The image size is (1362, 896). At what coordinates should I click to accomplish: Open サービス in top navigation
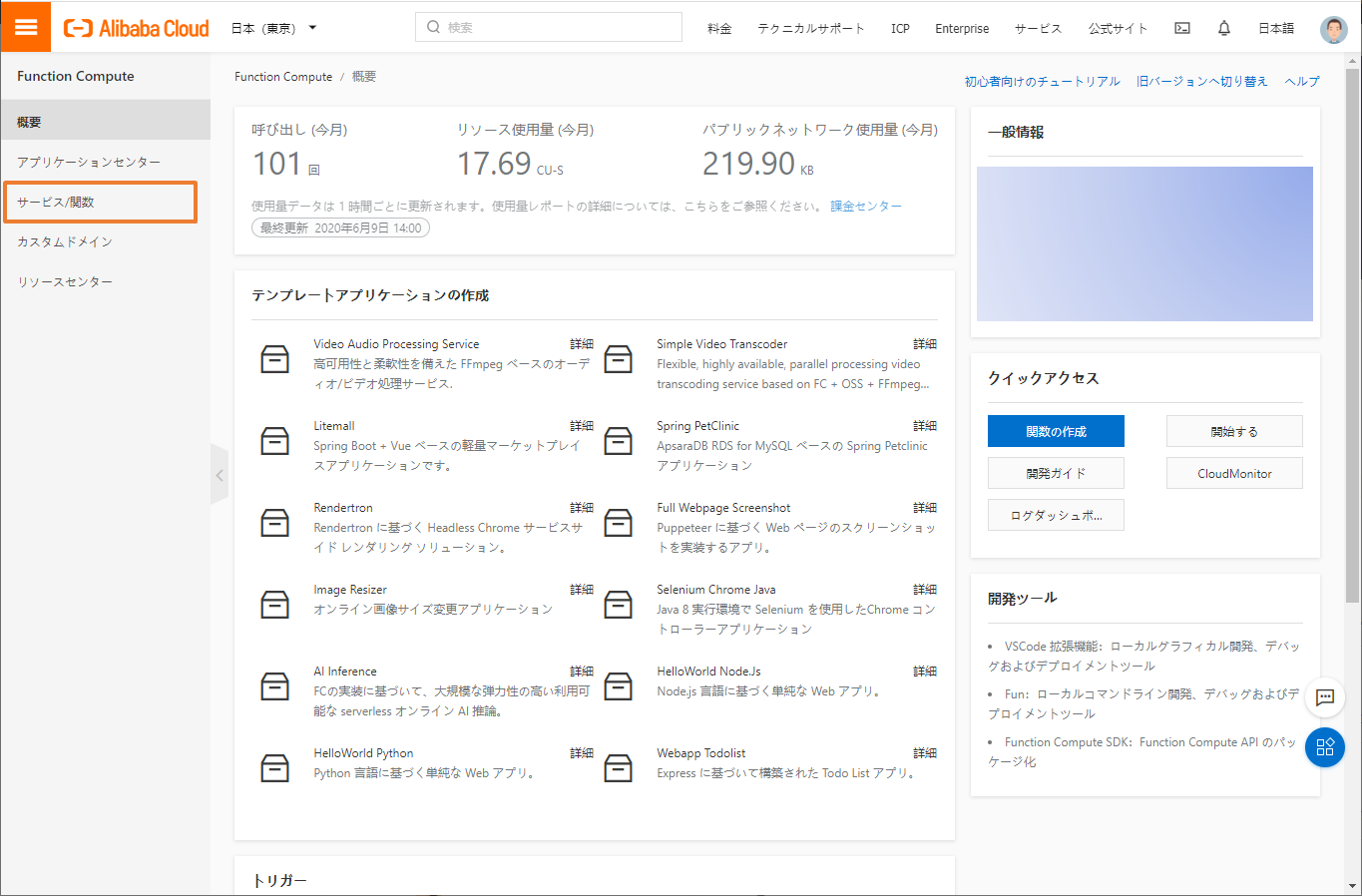click(1039, 28)
